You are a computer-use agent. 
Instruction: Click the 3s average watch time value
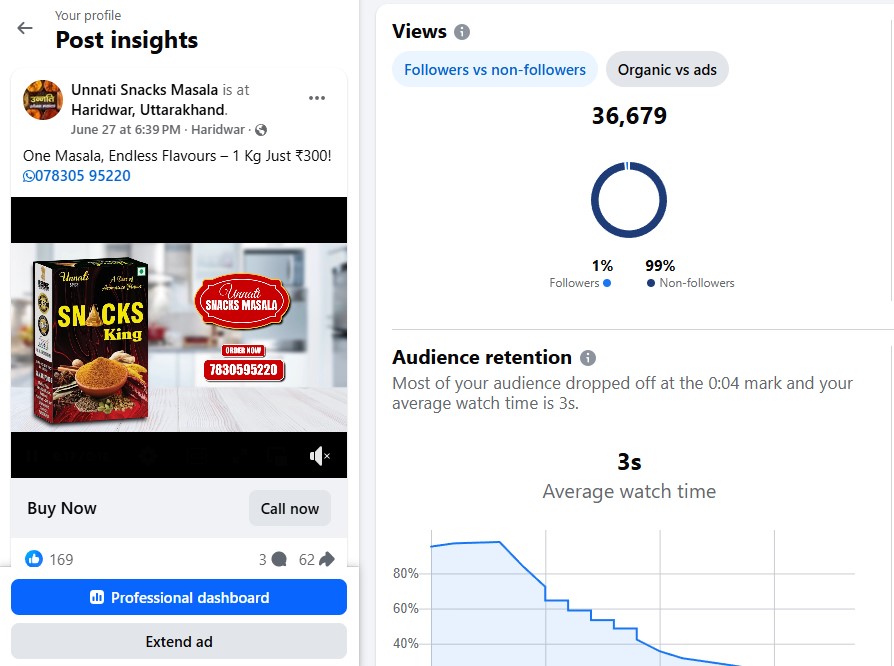629,462
